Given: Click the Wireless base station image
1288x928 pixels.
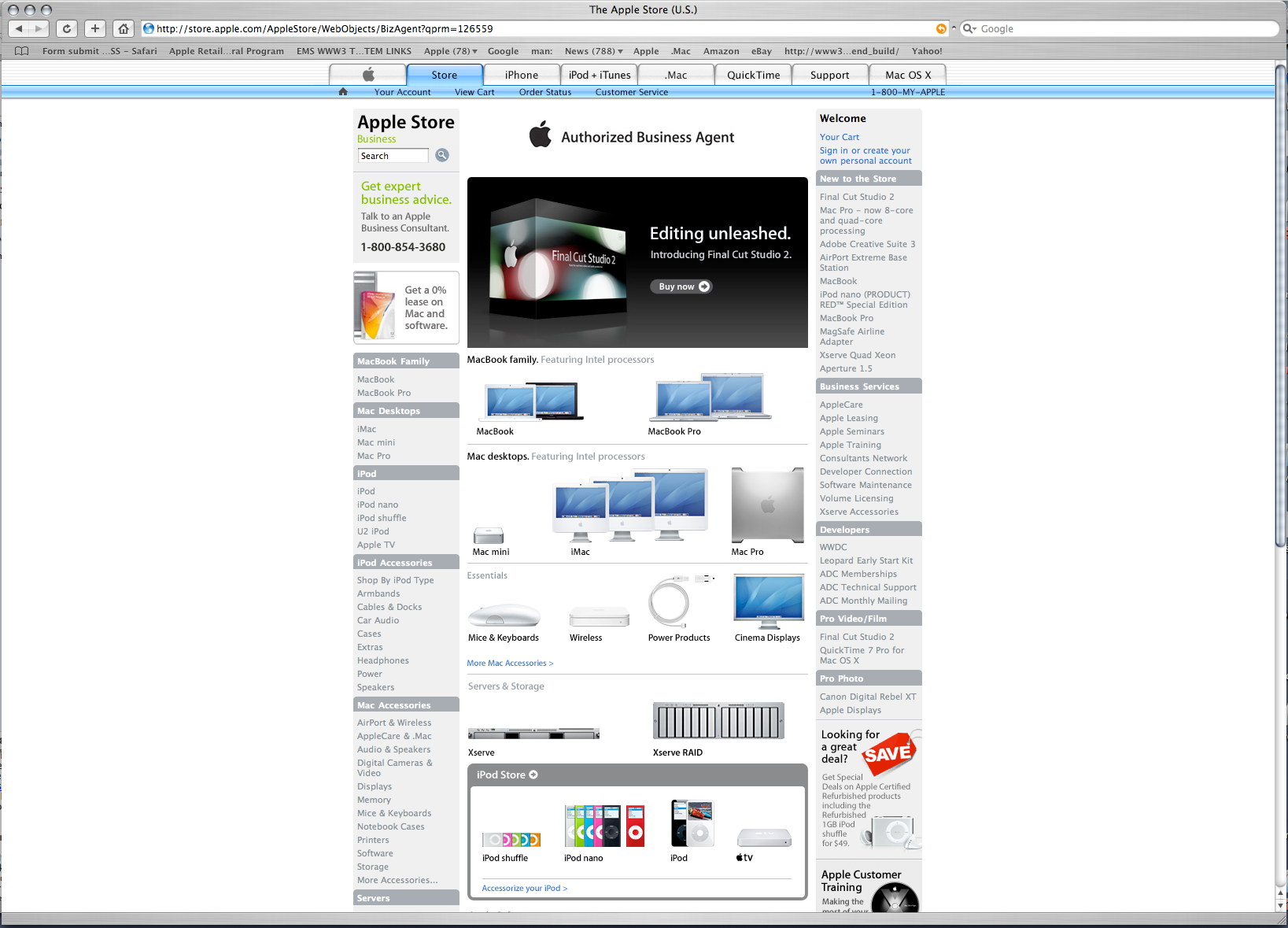Looking at the screenshot, I should (x=599, y=616).
